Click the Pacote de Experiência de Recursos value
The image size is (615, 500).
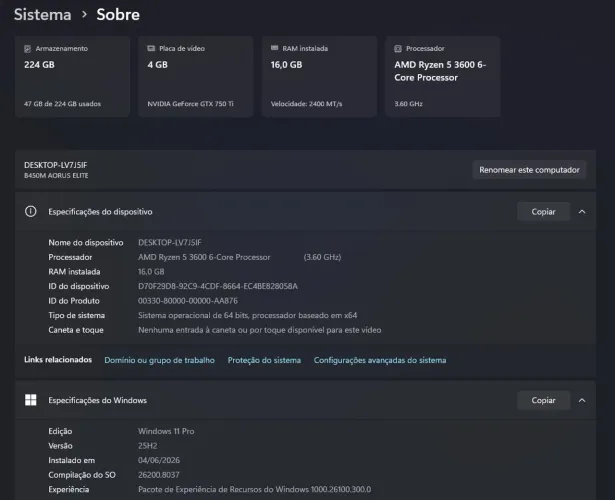pos(255,489)
